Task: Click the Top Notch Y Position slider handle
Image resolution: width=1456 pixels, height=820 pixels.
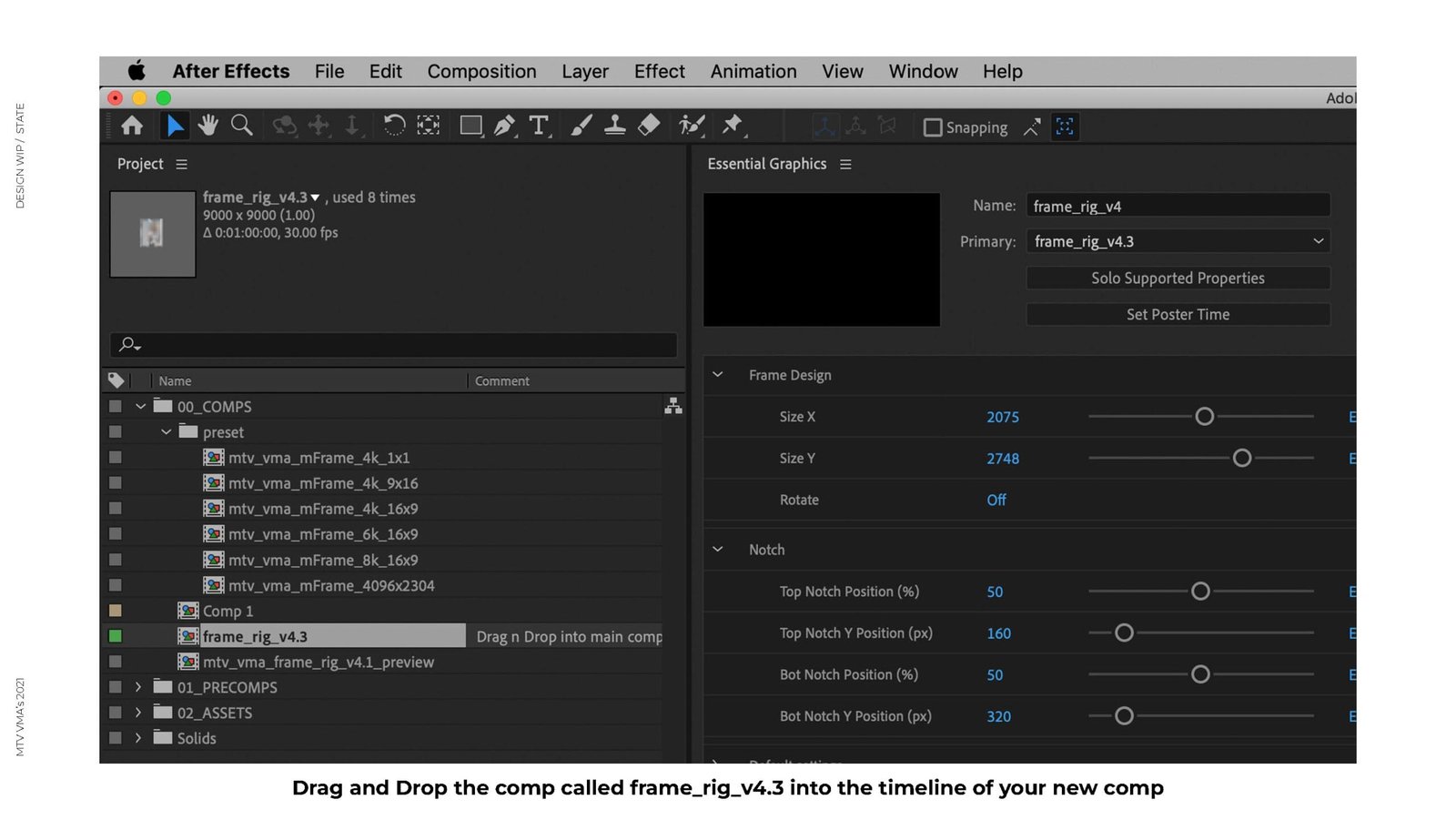Action: pyautogui.click(x=1124, y=633)
